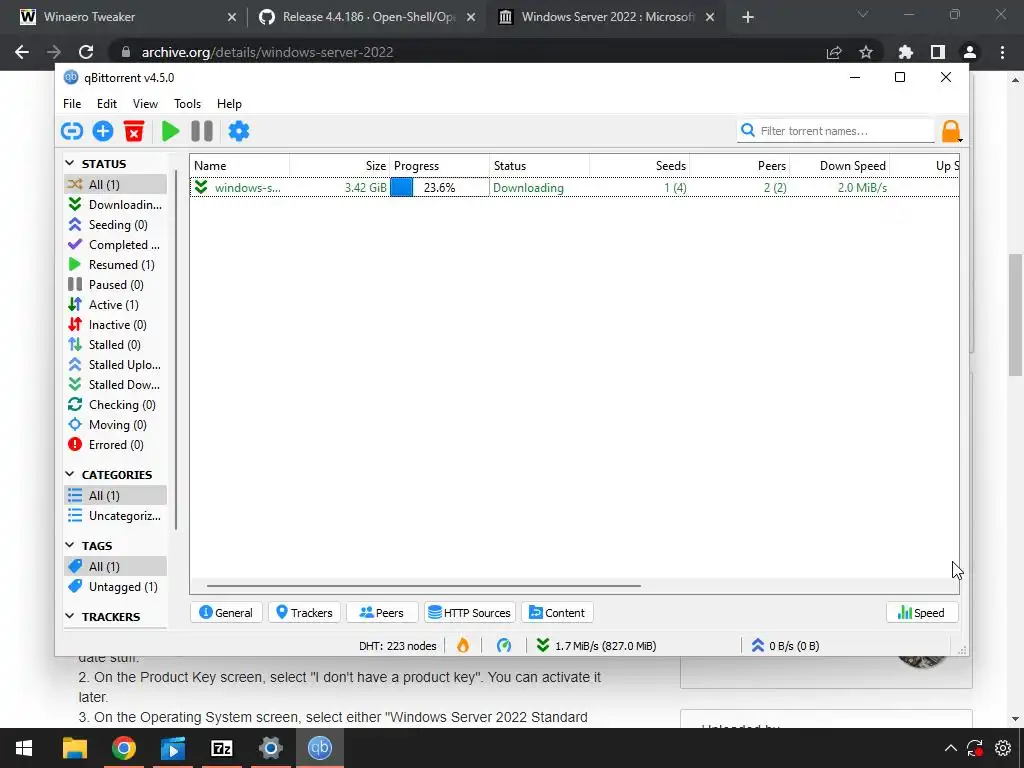Toggle the alternative speed limits icon
Image resolution: width=1024 pixels, height=768 pixels.
pyautogui.click(x=504, y=646)
